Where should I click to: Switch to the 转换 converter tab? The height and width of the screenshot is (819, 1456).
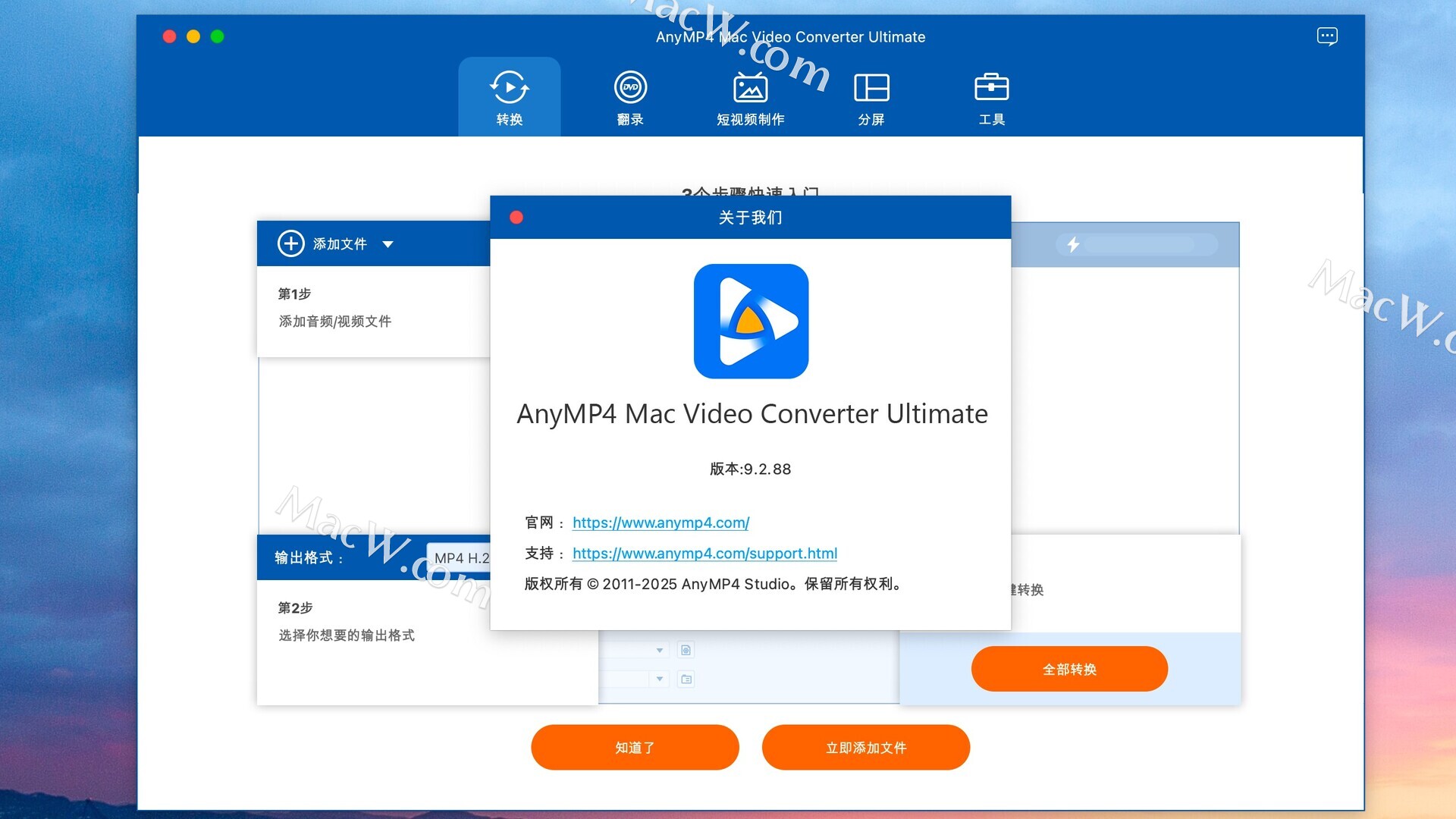coord(509,97)
